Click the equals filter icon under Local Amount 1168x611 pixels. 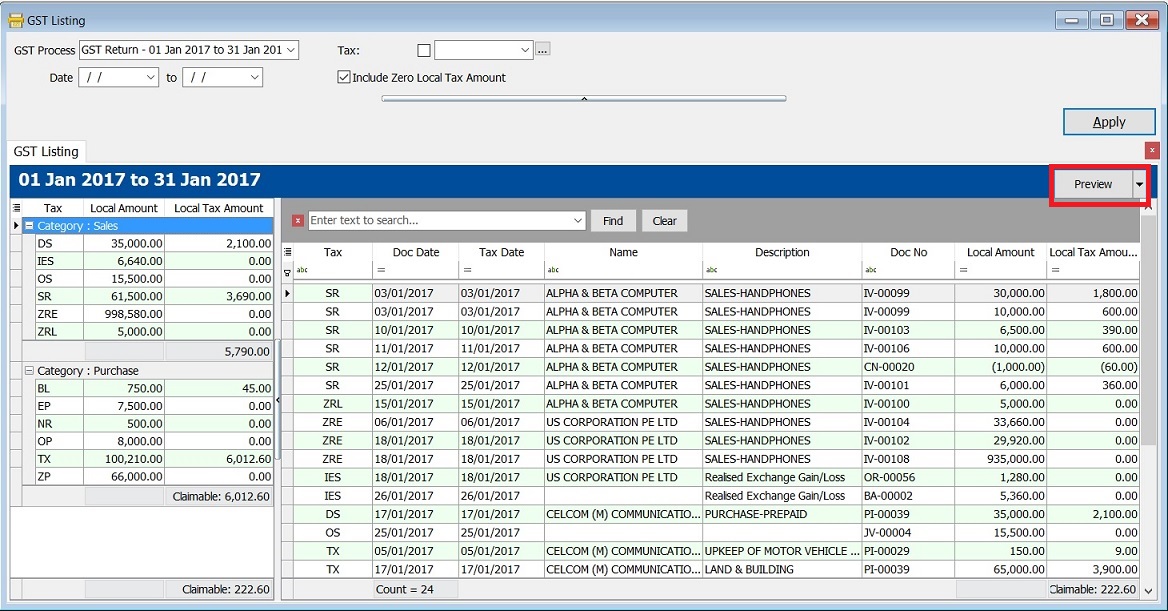pyautogui.click(x=965, y=271)
